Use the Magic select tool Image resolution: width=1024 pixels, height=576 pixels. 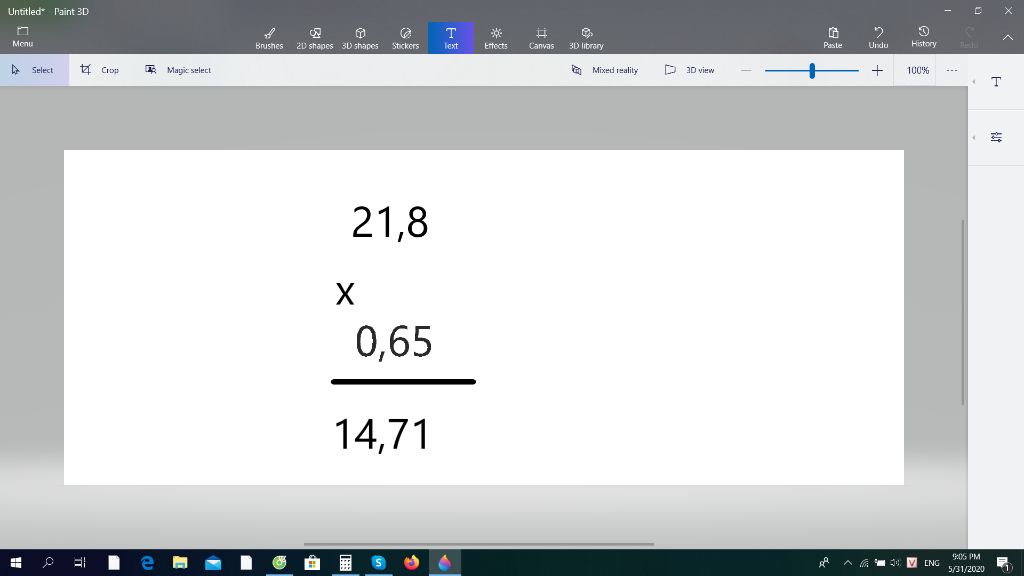point(178,70)
